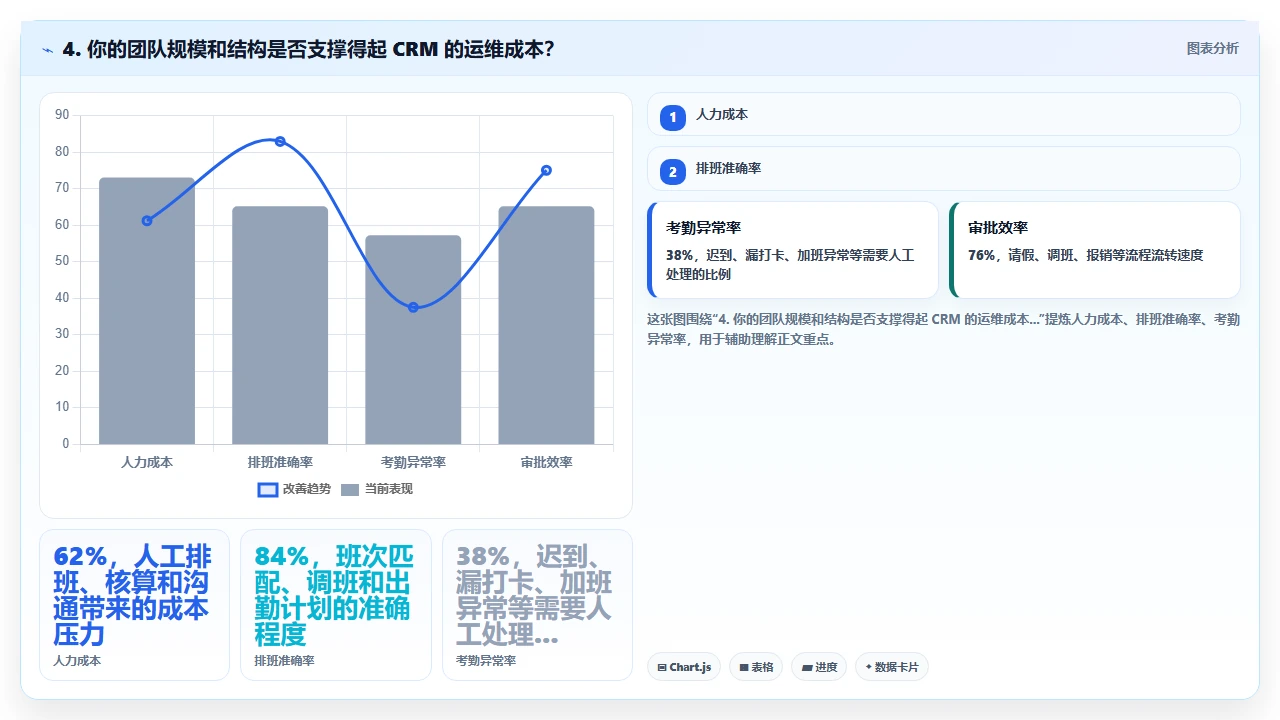Select numbered item 2 排班准确率

click(x=943, y=169)
